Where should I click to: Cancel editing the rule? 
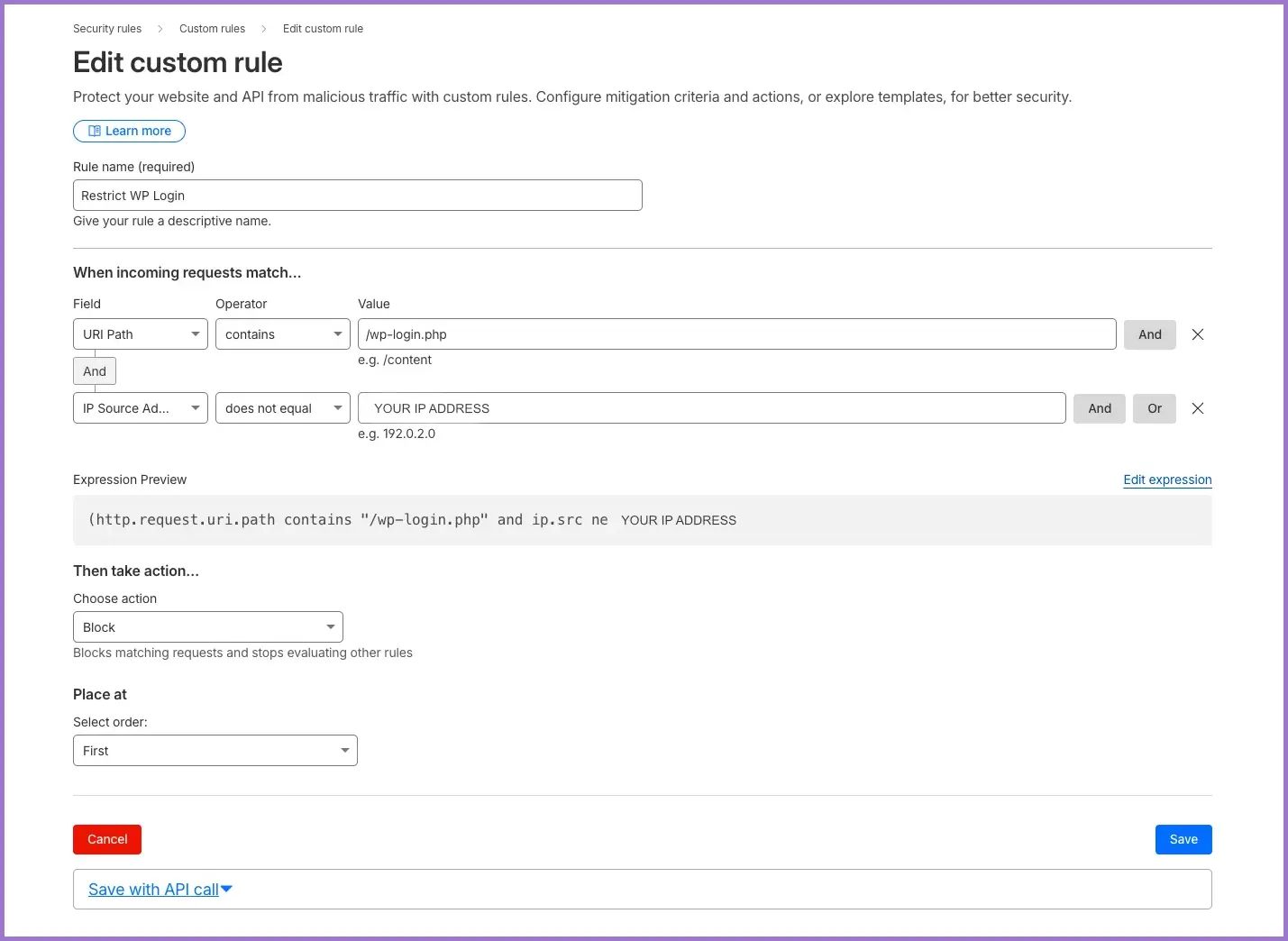click(107, 839)
